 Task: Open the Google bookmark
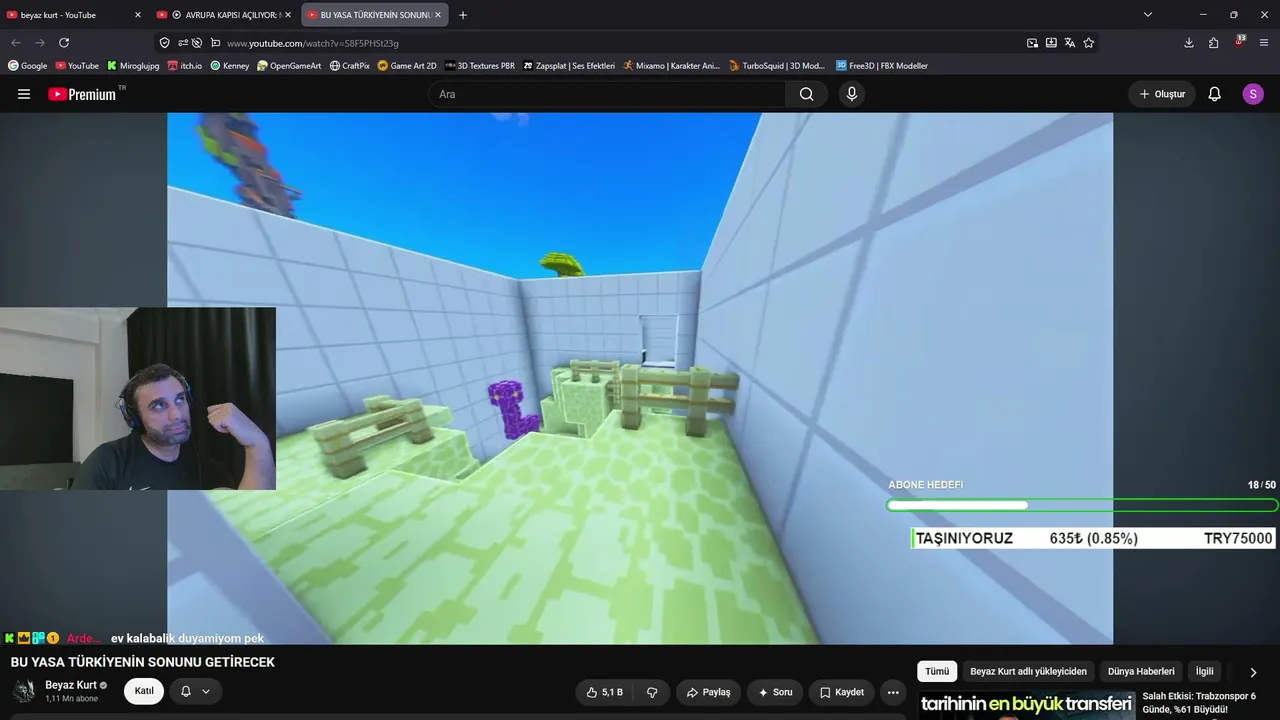tap(27, 66)
